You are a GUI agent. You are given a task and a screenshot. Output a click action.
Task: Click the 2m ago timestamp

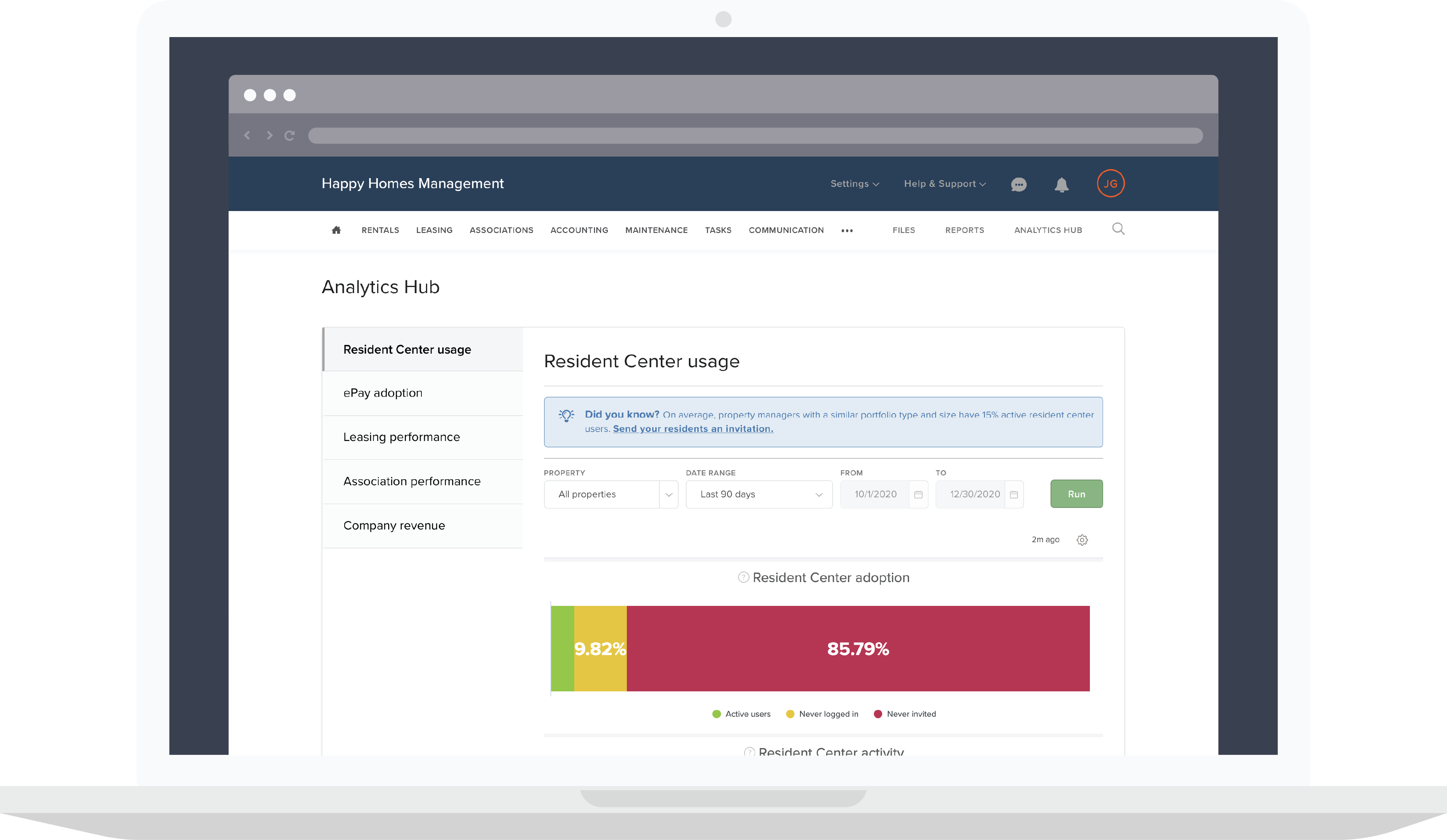1045,540
